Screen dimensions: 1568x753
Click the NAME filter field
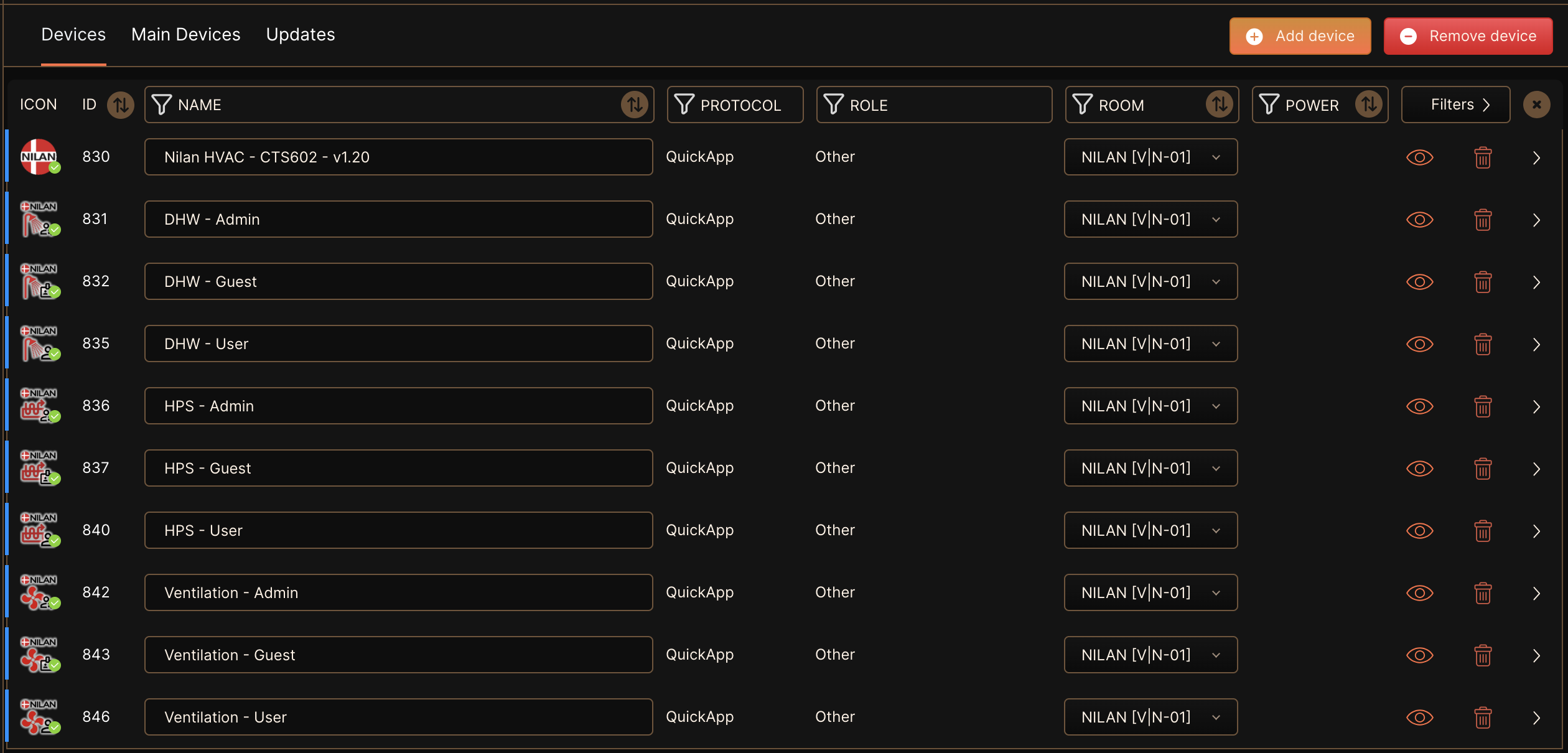click(399, 105)
